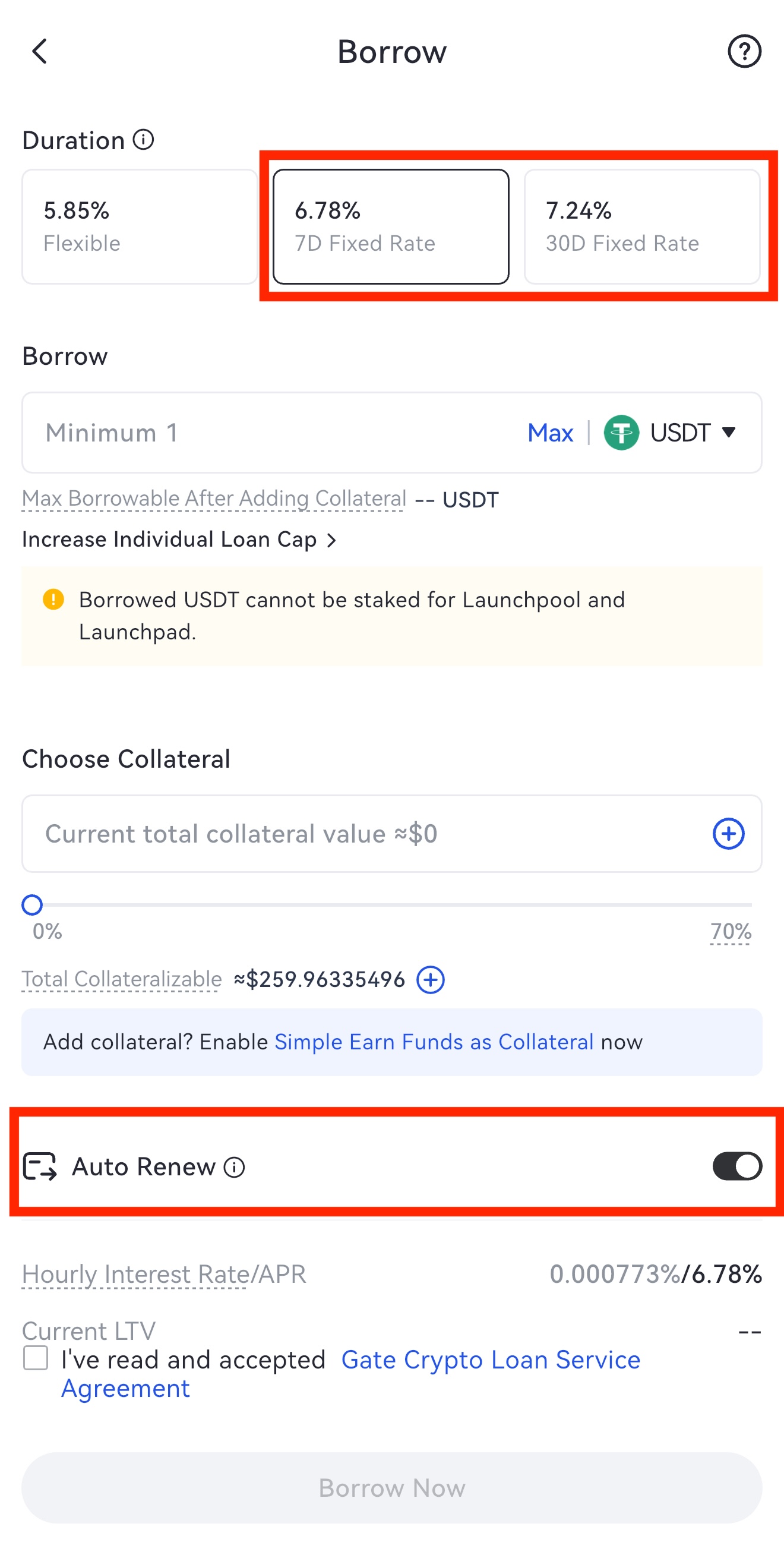Select the 5.85% Flexible duration option

point(140,227)
